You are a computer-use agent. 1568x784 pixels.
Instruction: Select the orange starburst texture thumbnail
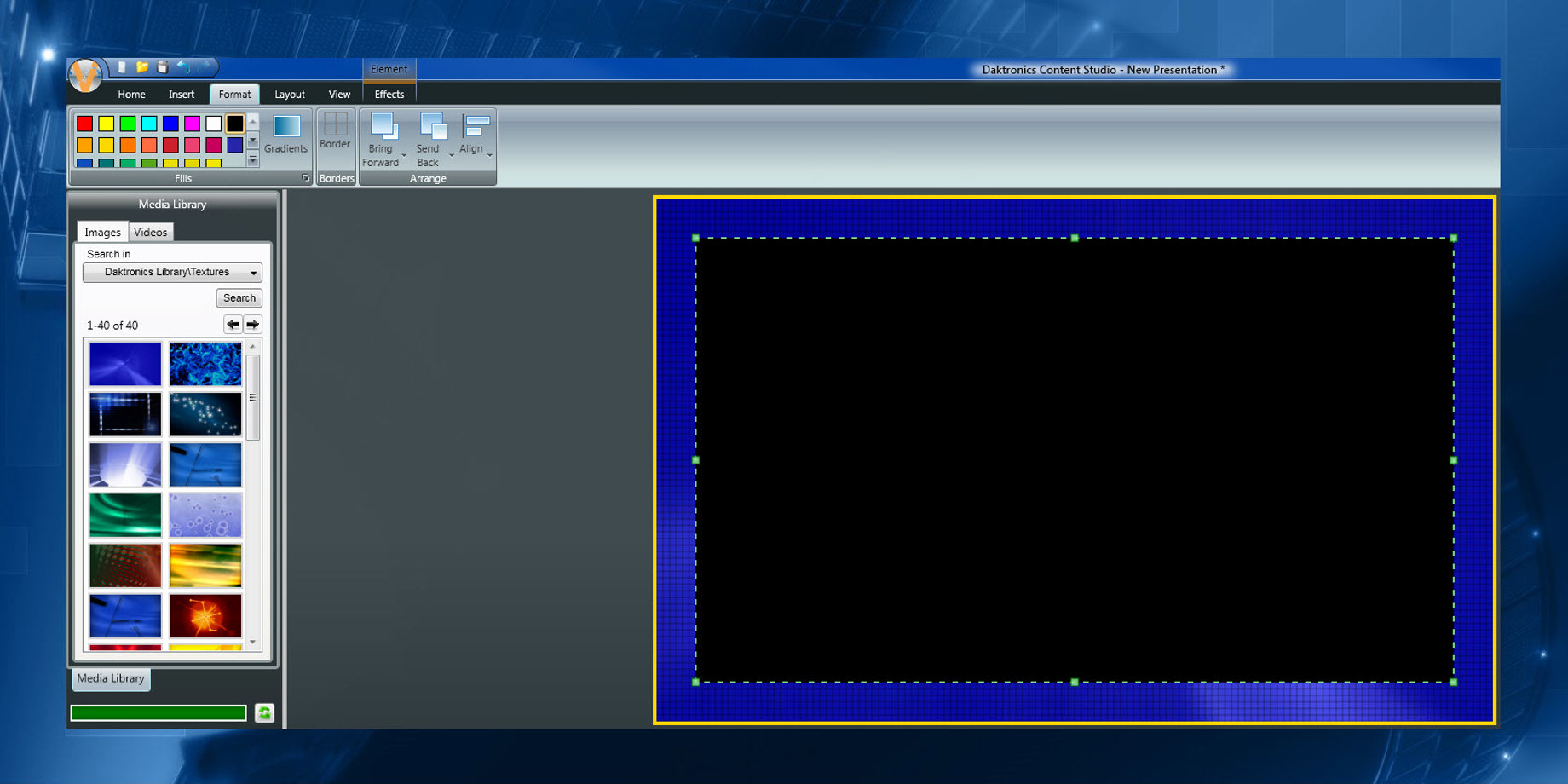[x=205, y=615]
